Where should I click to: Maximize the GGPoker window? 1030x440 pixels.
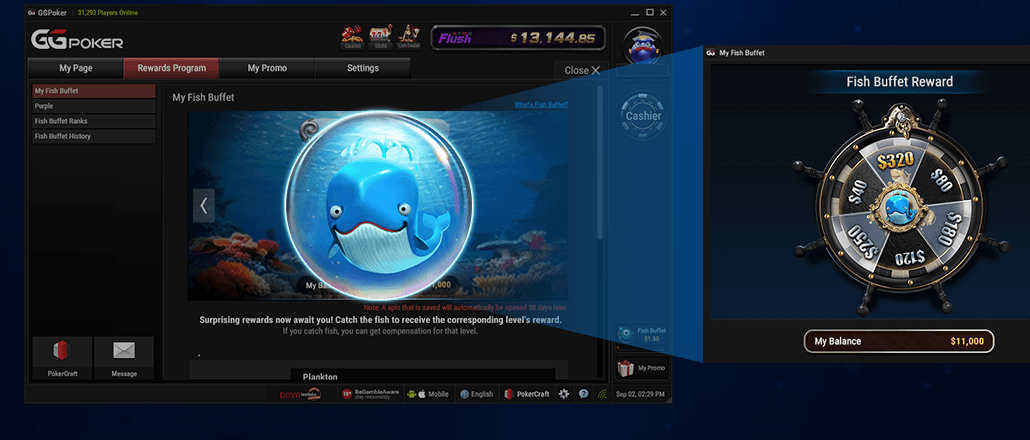tap(650, 12)
